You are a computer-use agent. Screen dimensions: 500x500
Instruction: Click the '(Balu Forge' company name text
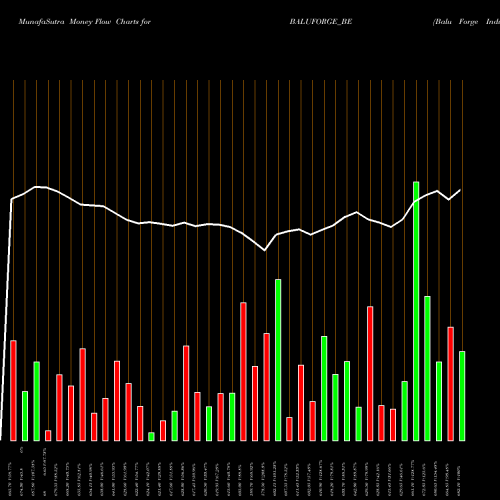(455, 22)
